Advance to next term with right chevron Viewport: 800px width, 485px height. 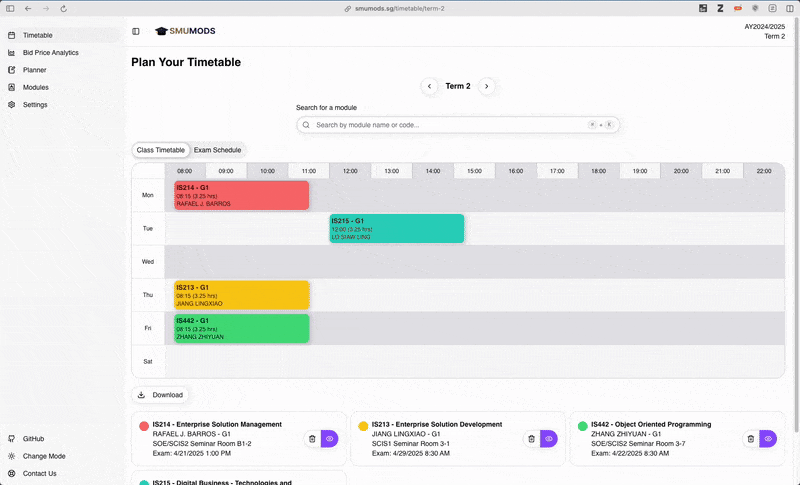point(487,86)
